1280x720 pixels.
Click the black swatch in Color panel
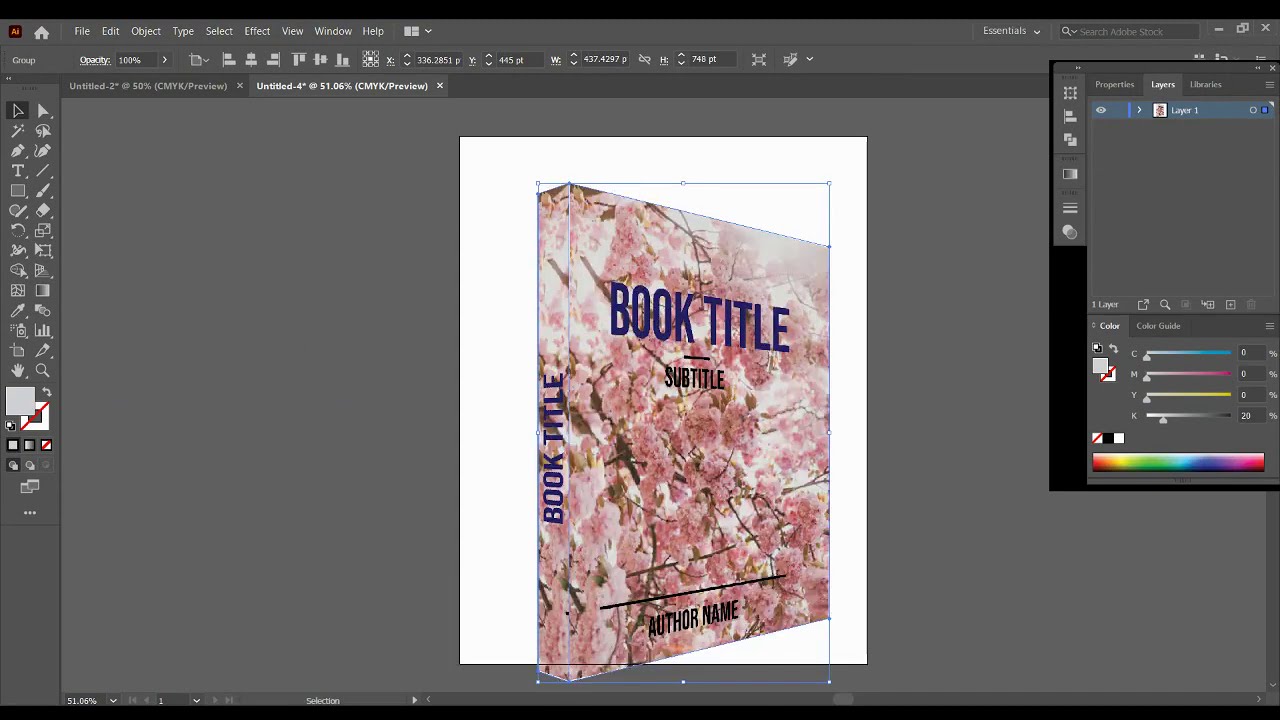pos(1108,439)
